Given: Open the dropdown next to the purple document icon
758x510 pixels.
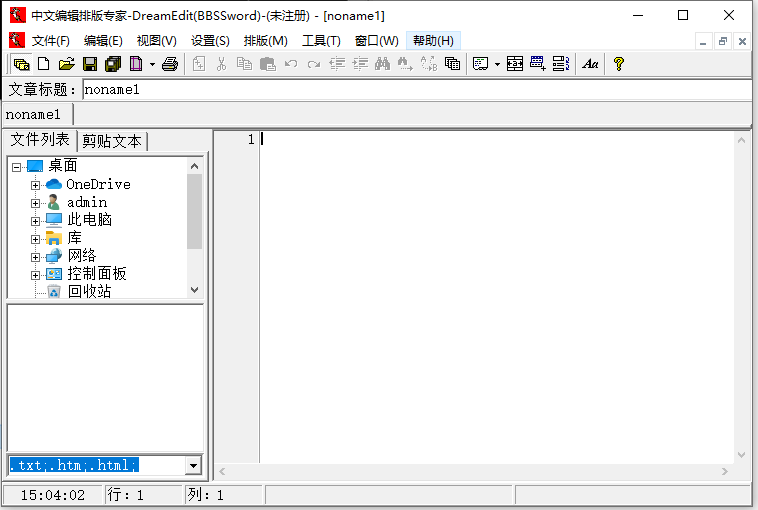Looking at the screenshot, I should click(152, 64).
